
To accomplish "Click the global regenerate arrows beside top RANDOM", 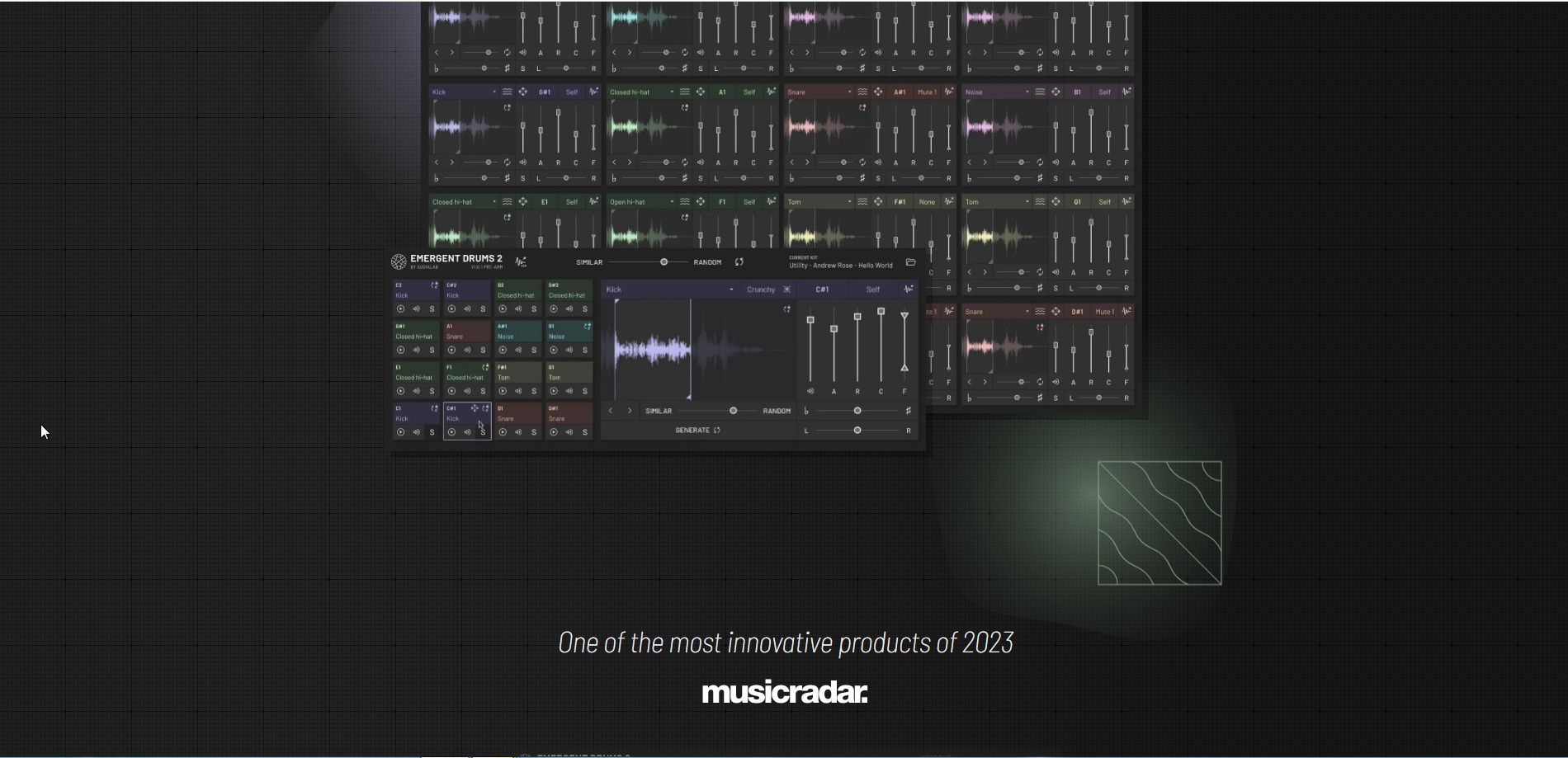I will coord(739,262).
